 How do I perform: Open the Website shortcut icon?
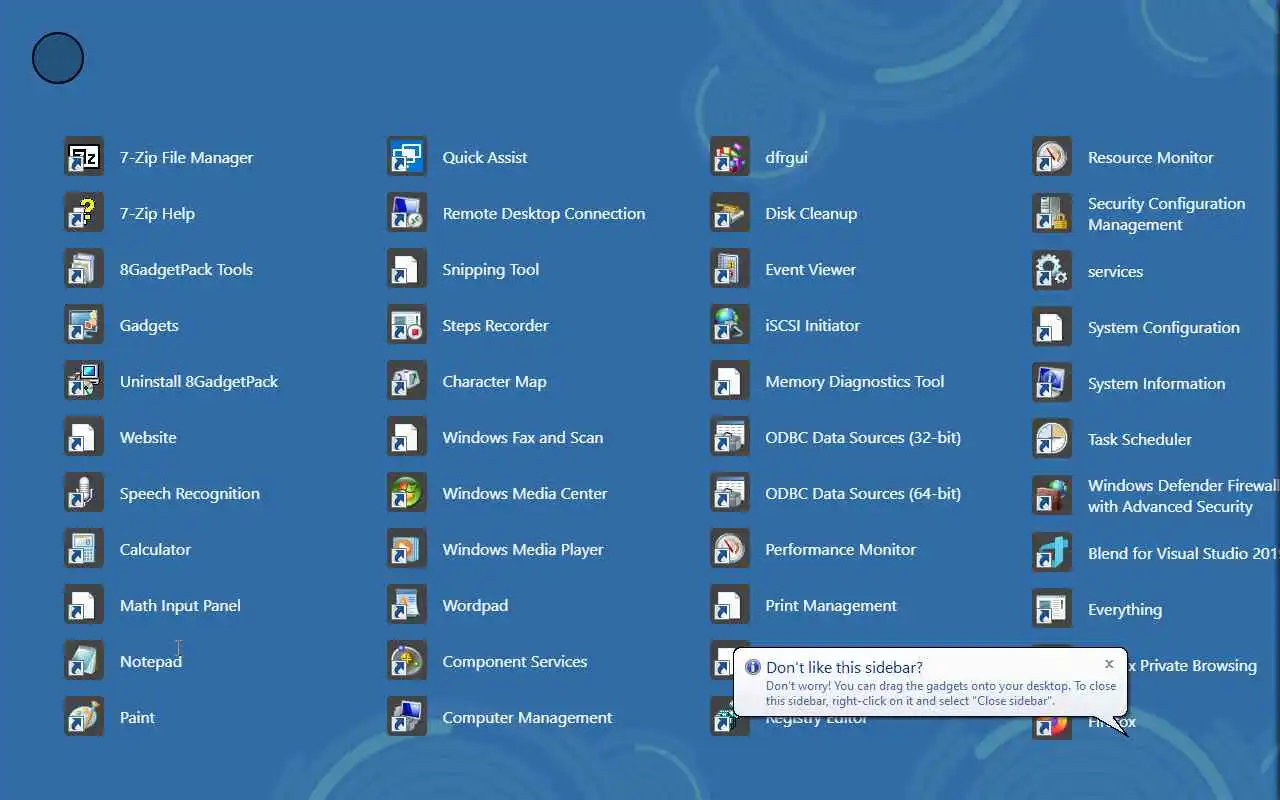coord(84,437)
